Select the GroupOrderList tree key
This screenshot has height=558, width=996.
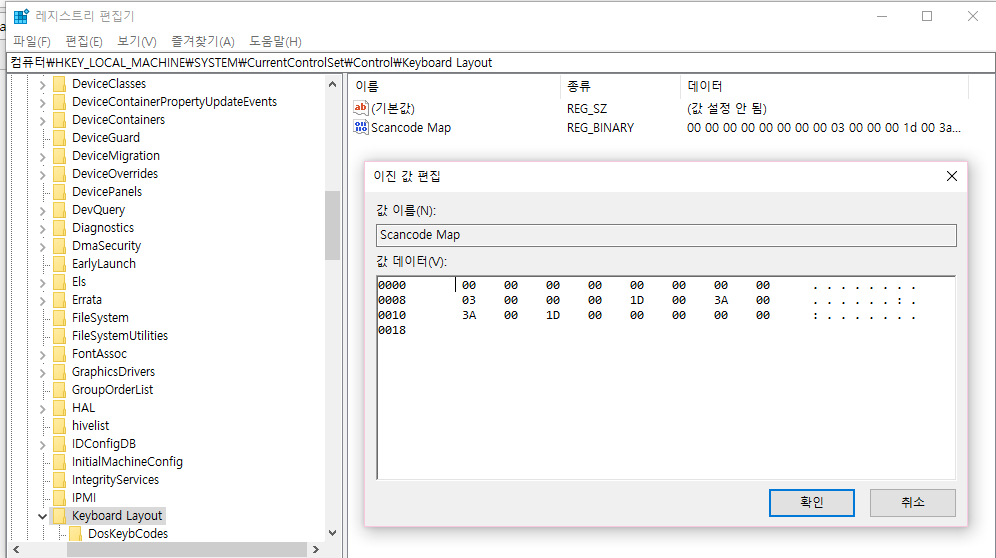click(112, 390)
